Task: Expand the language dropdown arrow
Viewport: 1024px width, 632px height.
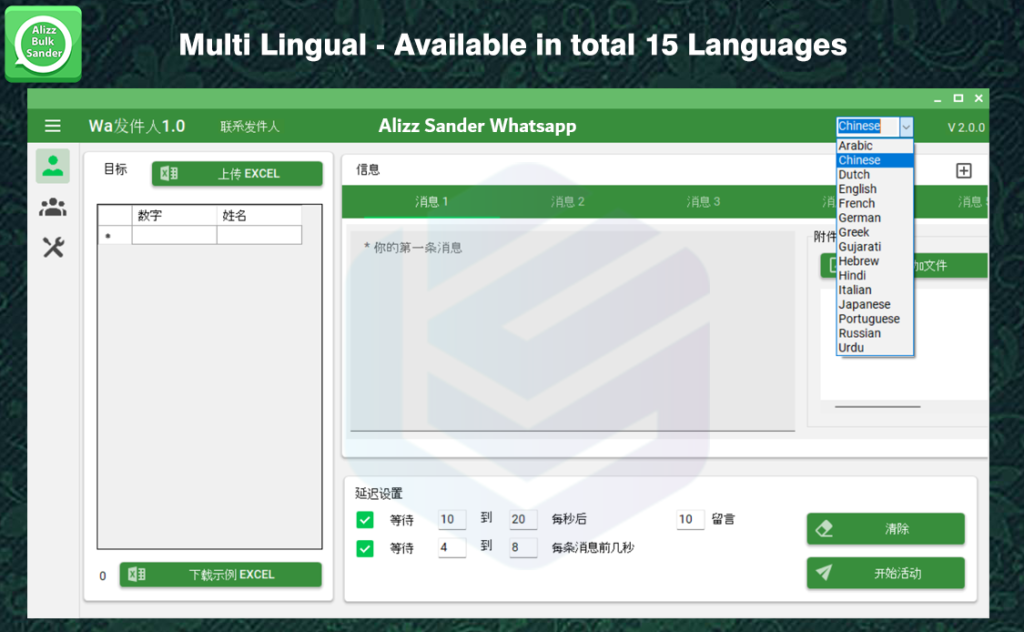Action: (905, 127)
